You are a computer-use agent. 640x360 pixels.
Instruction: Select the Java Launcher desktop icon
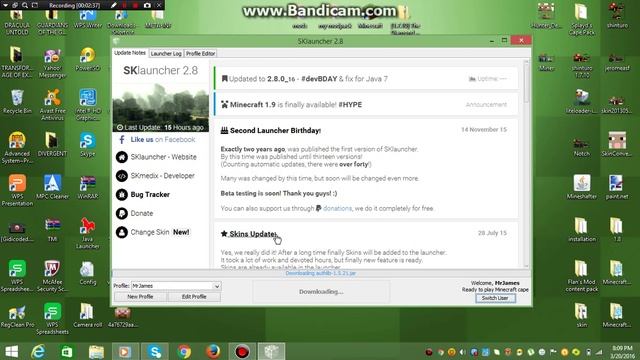pos(87,233)
